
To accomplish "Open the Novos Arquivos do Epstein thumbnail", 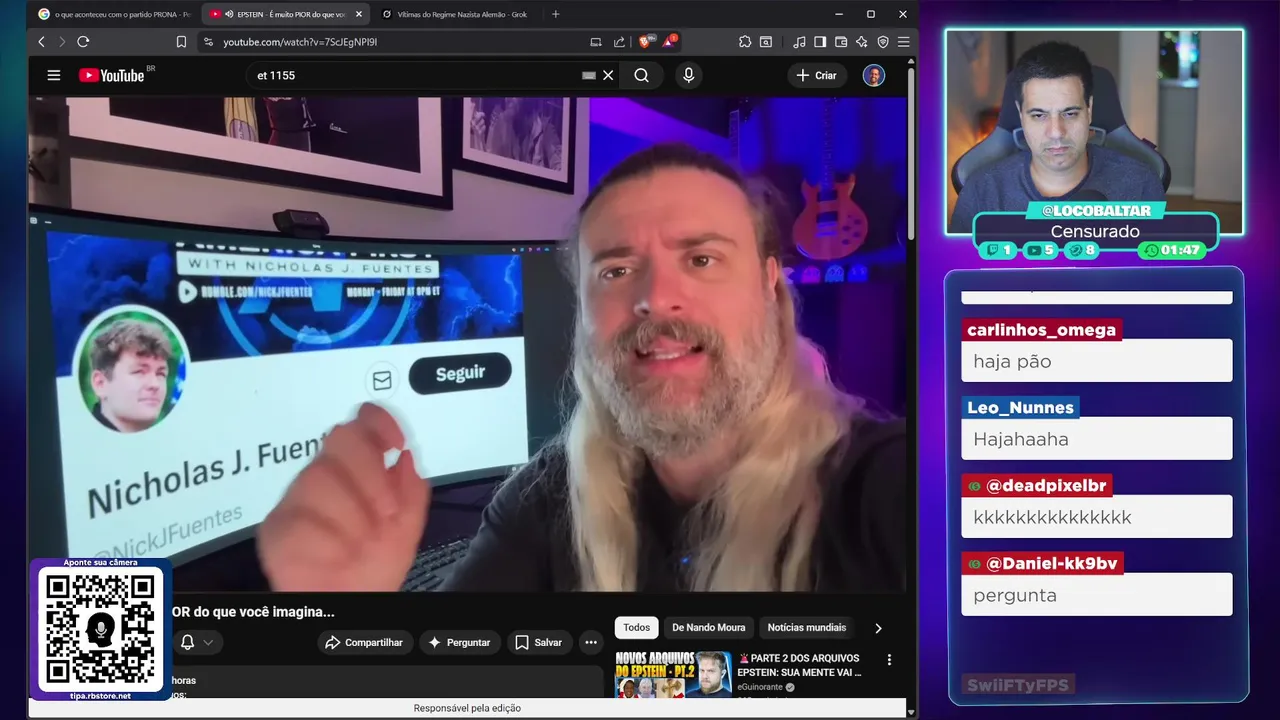I will (673, 674).
